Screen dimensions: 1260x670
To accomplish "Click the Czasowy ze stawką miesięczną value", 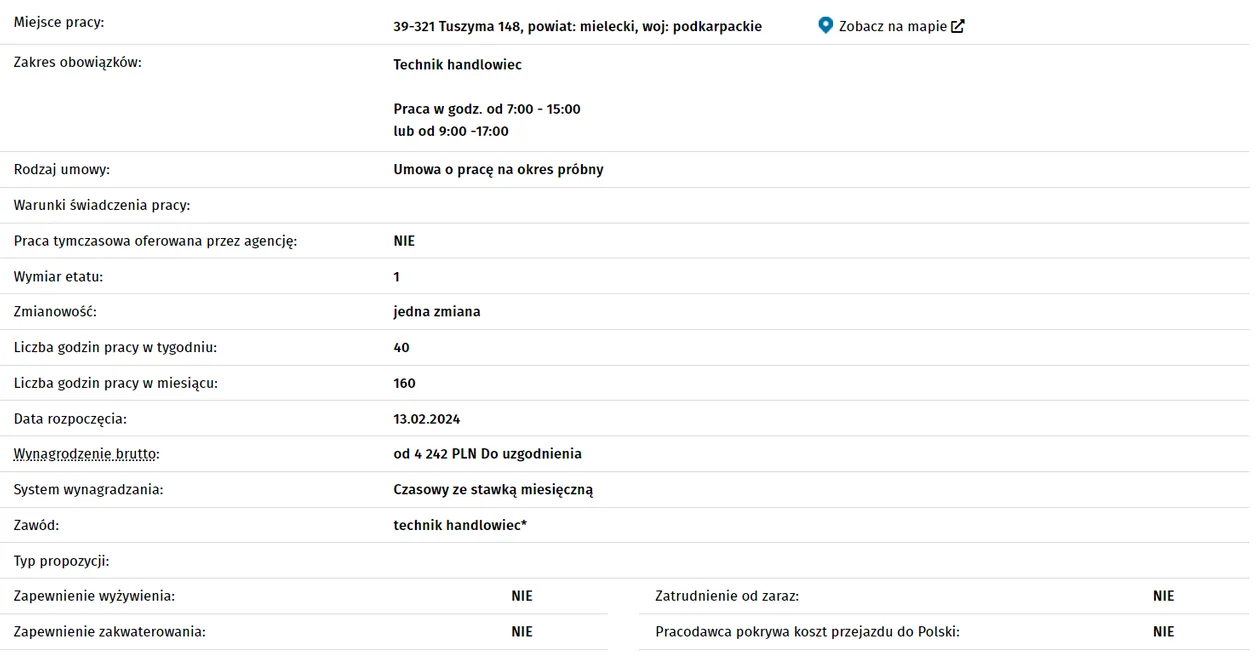I will pyautogui.click(x=494, y=490).
